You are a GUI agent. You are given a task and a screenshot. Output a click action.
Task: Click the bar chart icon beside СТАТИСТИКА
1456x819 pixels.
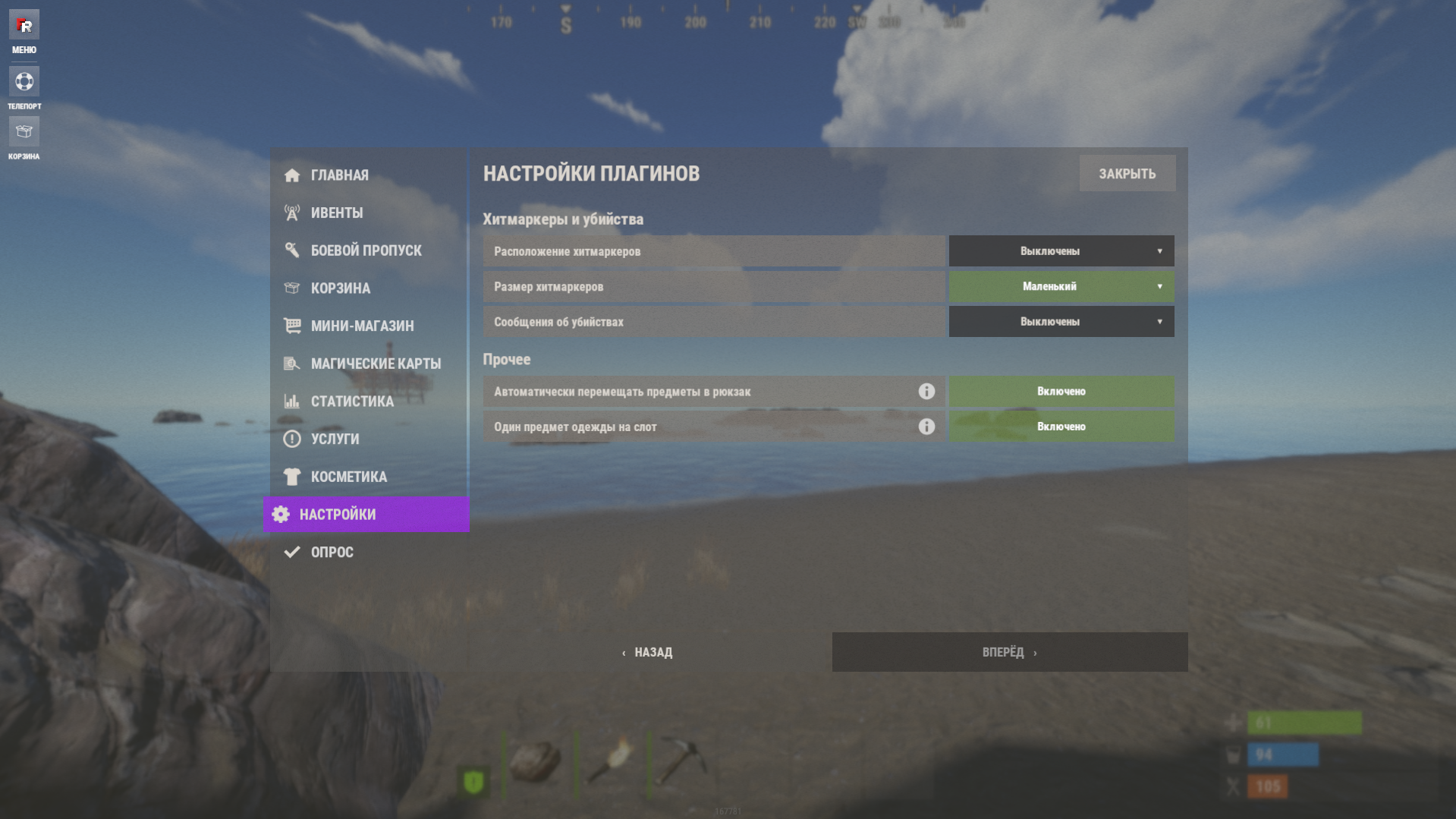click(292, 401)
